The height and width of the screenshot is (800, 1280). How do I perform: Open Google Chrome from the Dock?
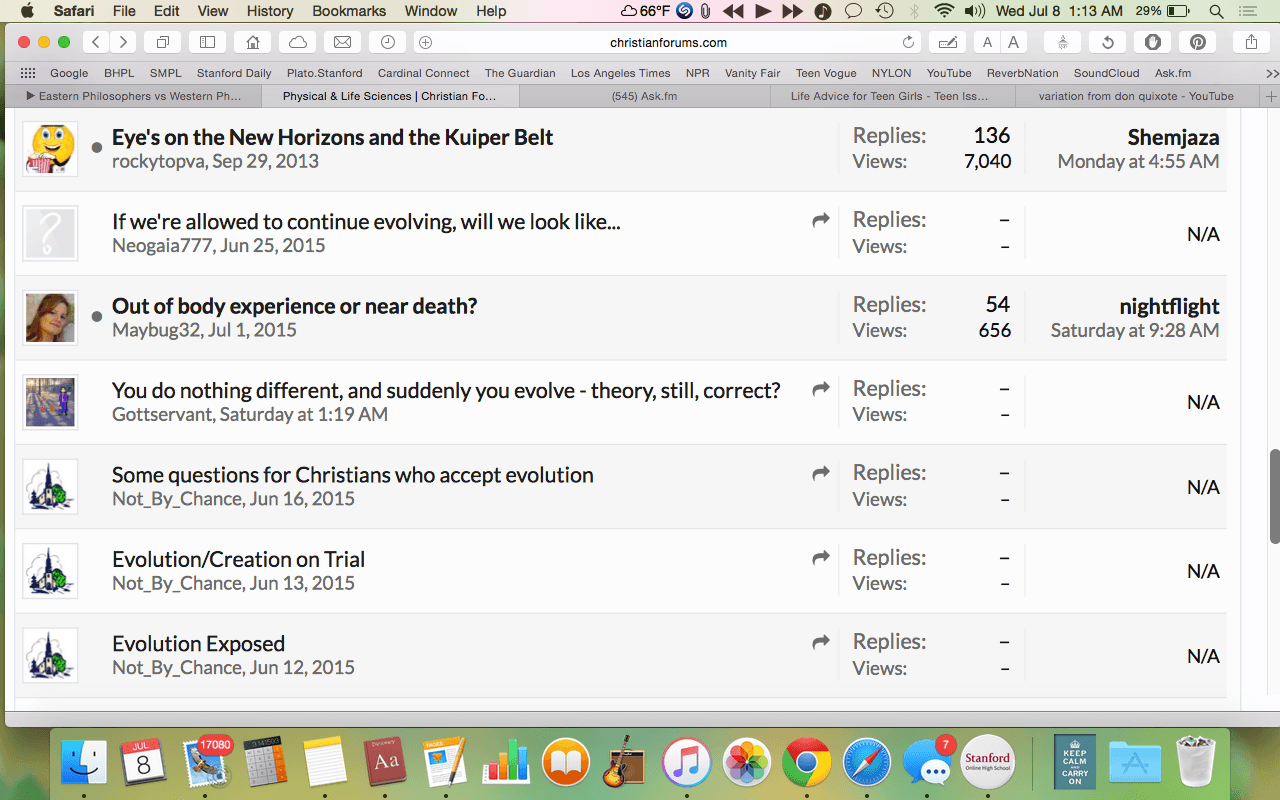pos(806,764)
